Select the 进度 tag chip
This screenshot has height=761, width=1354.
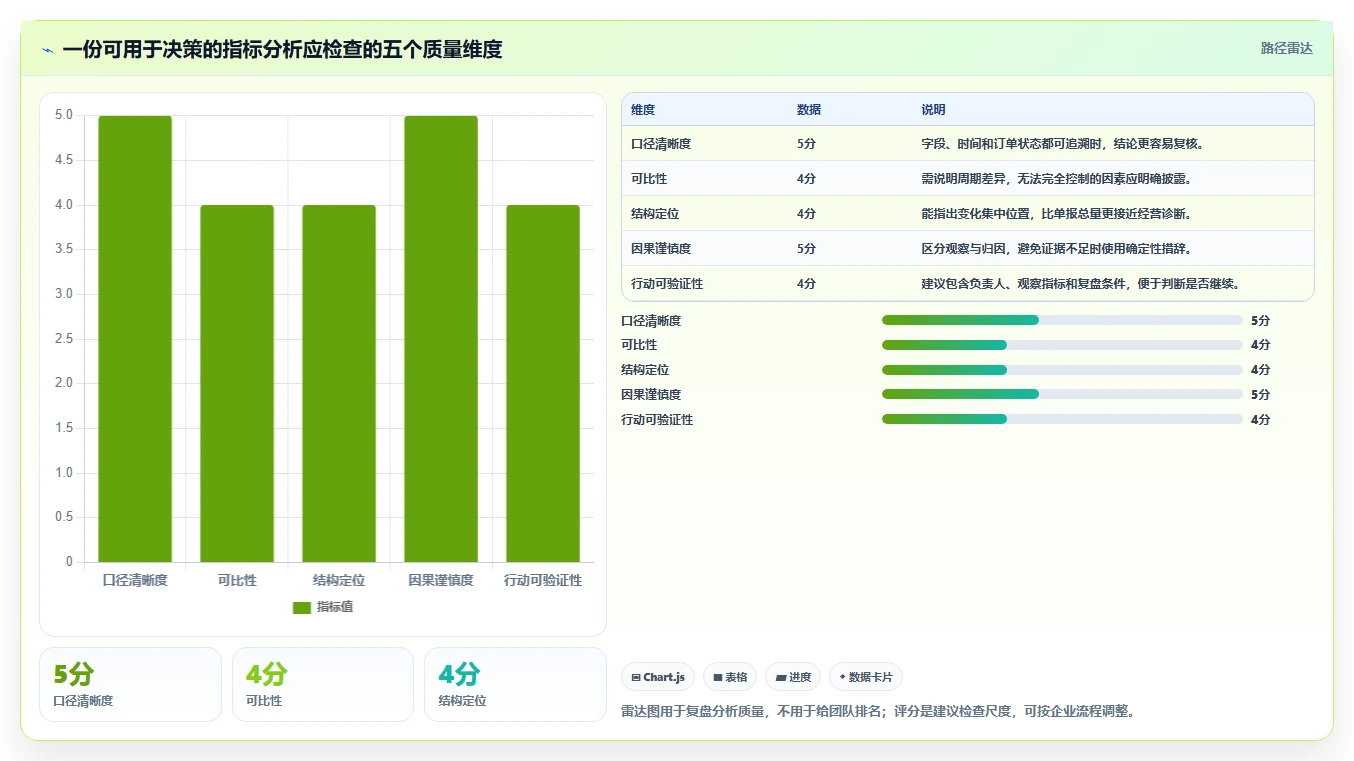coord(793,677)
